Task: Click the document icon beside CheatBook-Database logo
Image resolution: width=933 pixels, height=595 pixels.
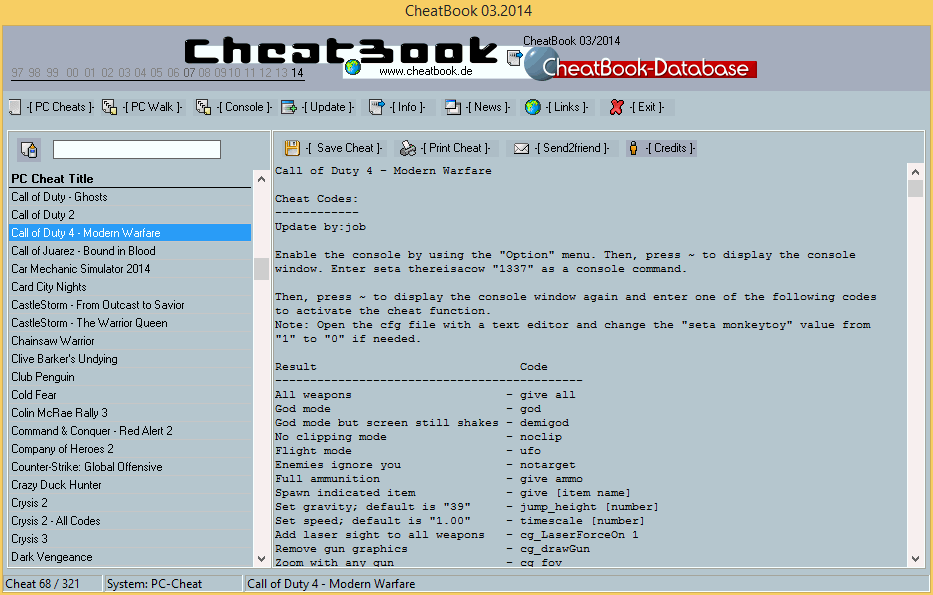Action: 514,58
